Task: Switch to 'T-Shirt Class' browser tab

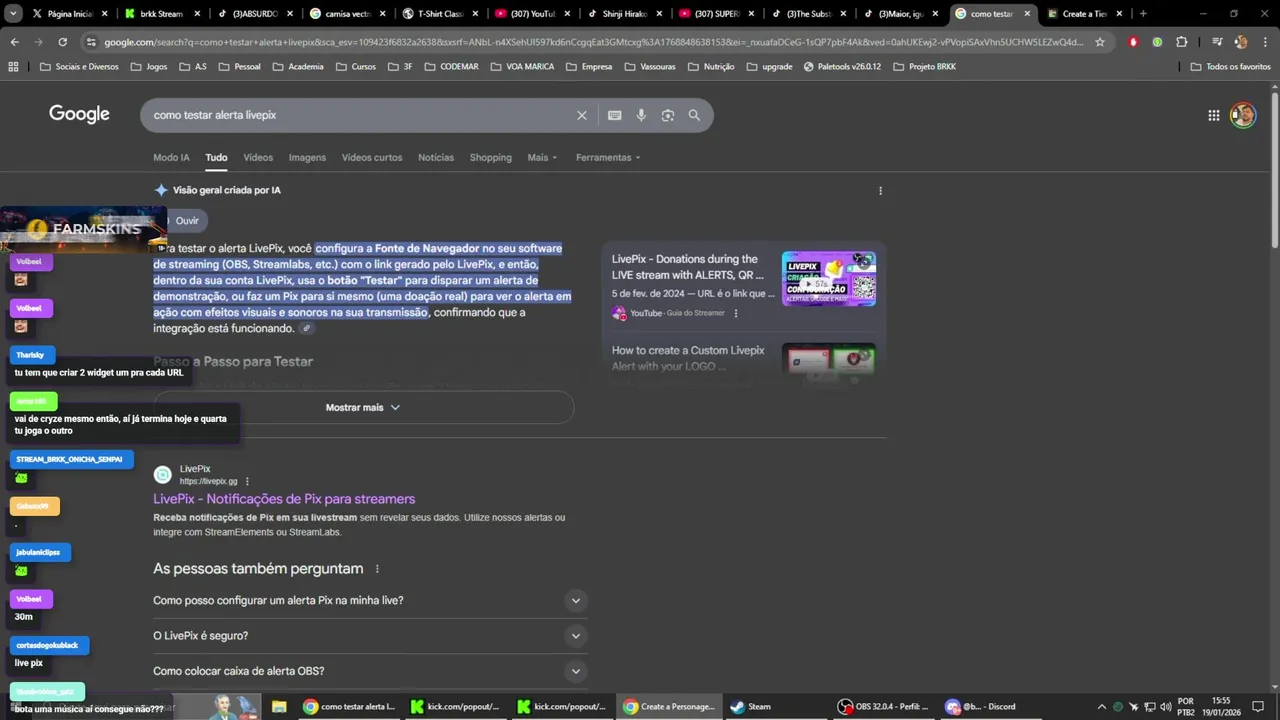Action: tap(440, 14)
